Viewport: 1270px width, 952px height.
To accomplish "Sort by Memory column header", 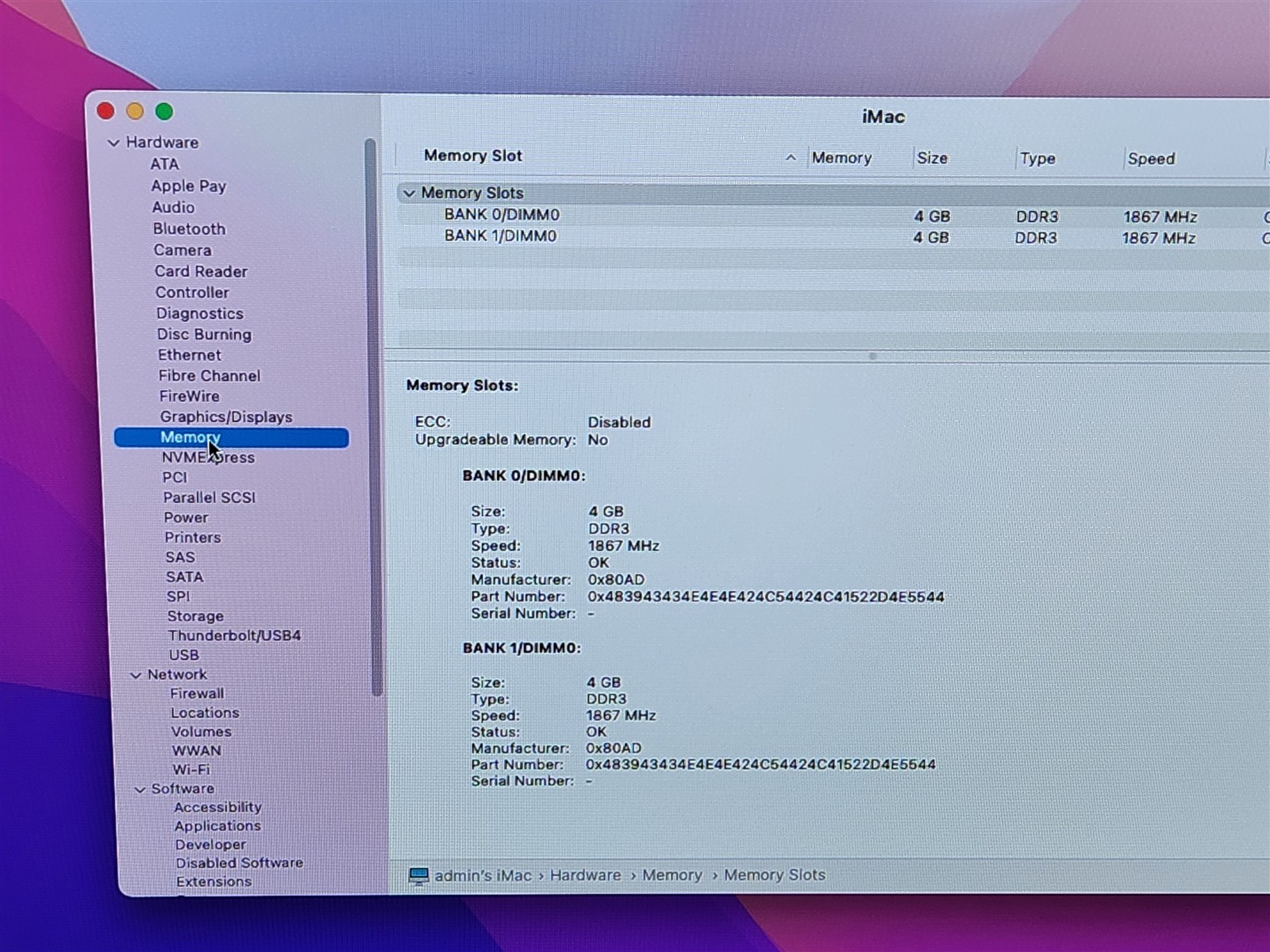I will (x=841, y=158).
